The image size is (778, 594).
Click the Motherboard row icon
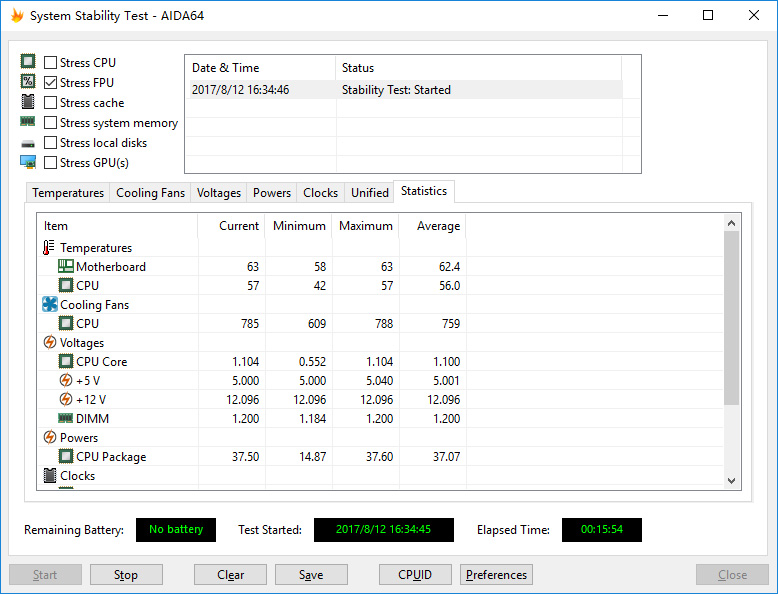click(x=65, y=266)
